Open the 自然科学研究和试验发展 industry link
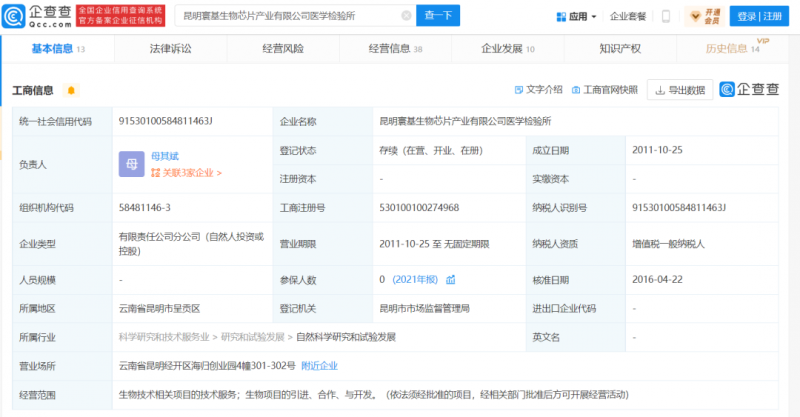 (x=346, y=337)
